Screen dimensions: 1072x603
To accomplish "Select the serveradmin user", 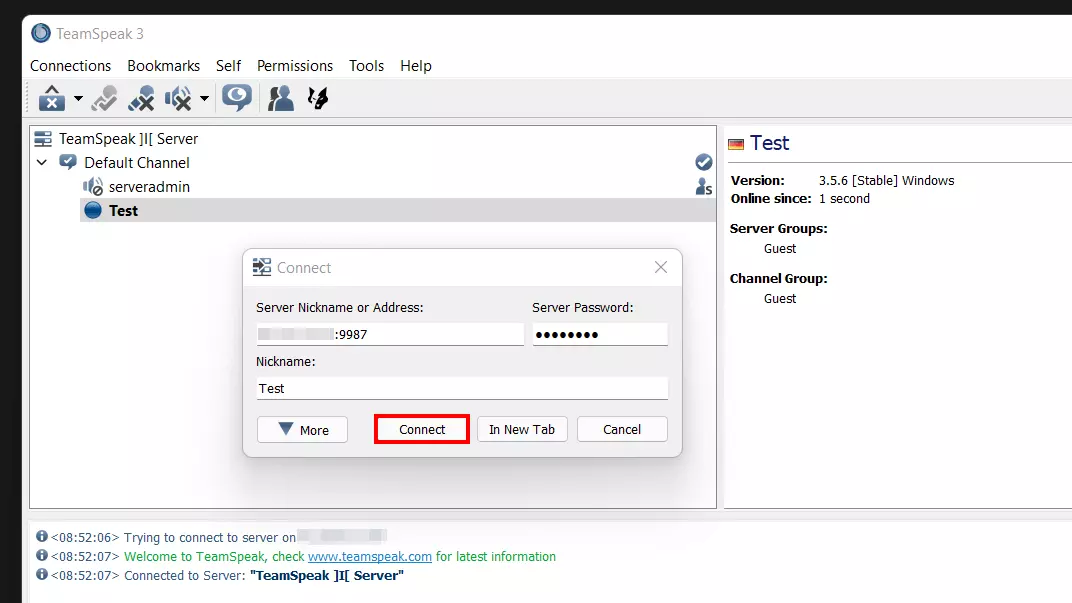I will 149,187.
